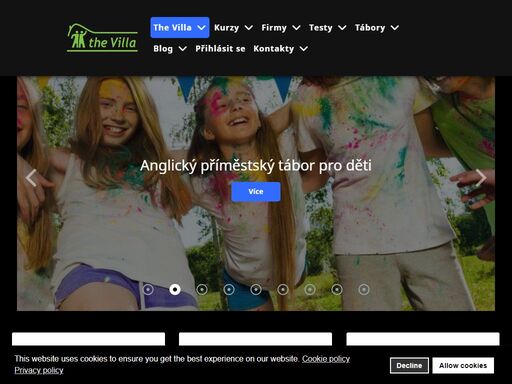Expand the Firmy menu chevron

[296, 28]
